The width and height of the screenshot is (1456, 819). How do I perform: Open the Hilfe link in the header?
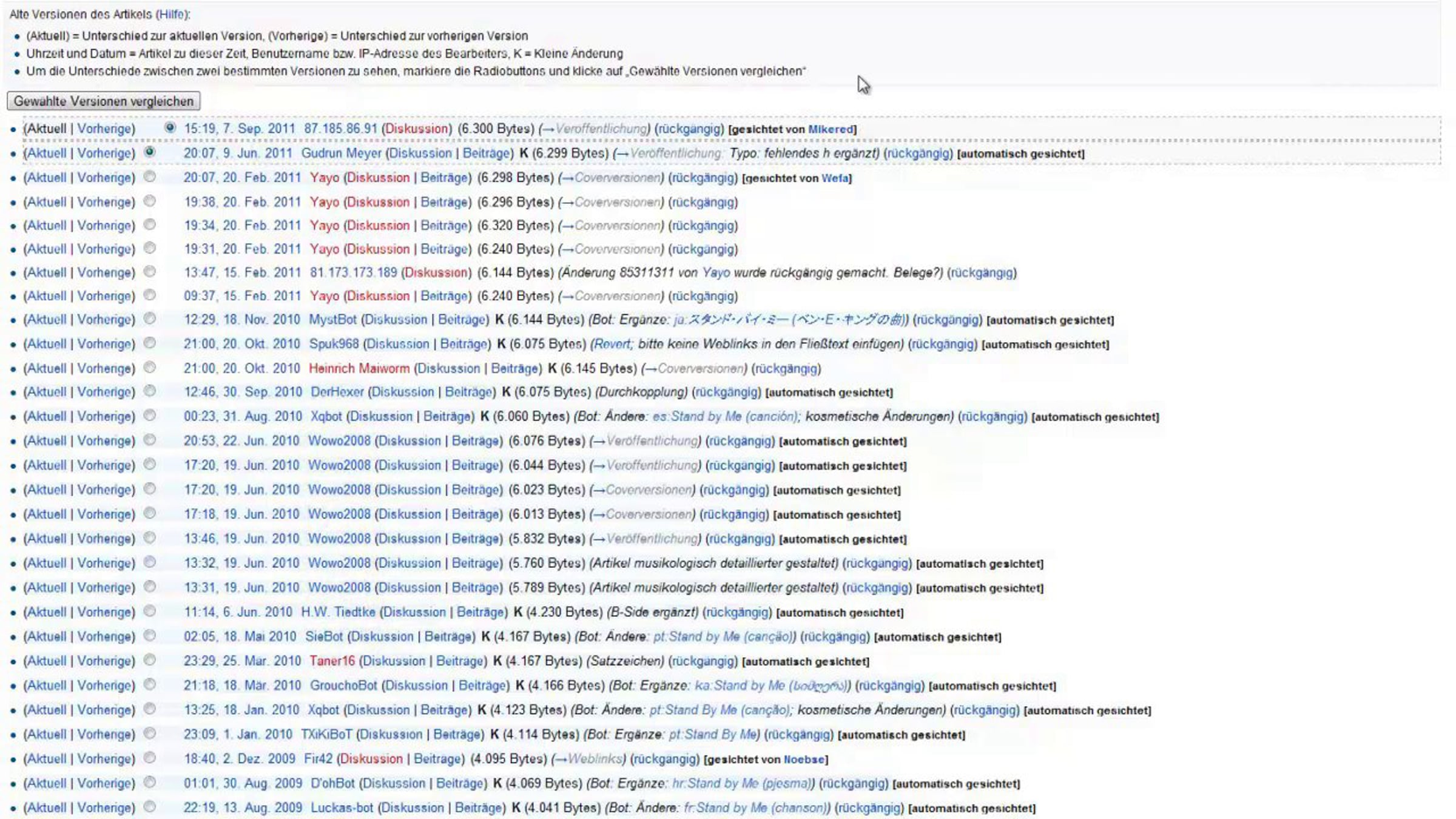(172, 14)
